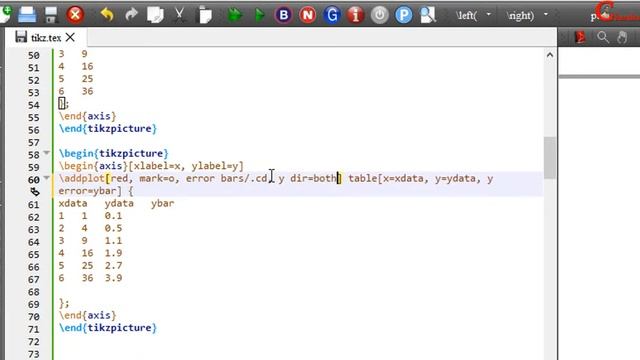Image resolution: width=640 pixels, height=360 pixels.
Task: Click line number 72 in the gutter
Action: point(34,342)
